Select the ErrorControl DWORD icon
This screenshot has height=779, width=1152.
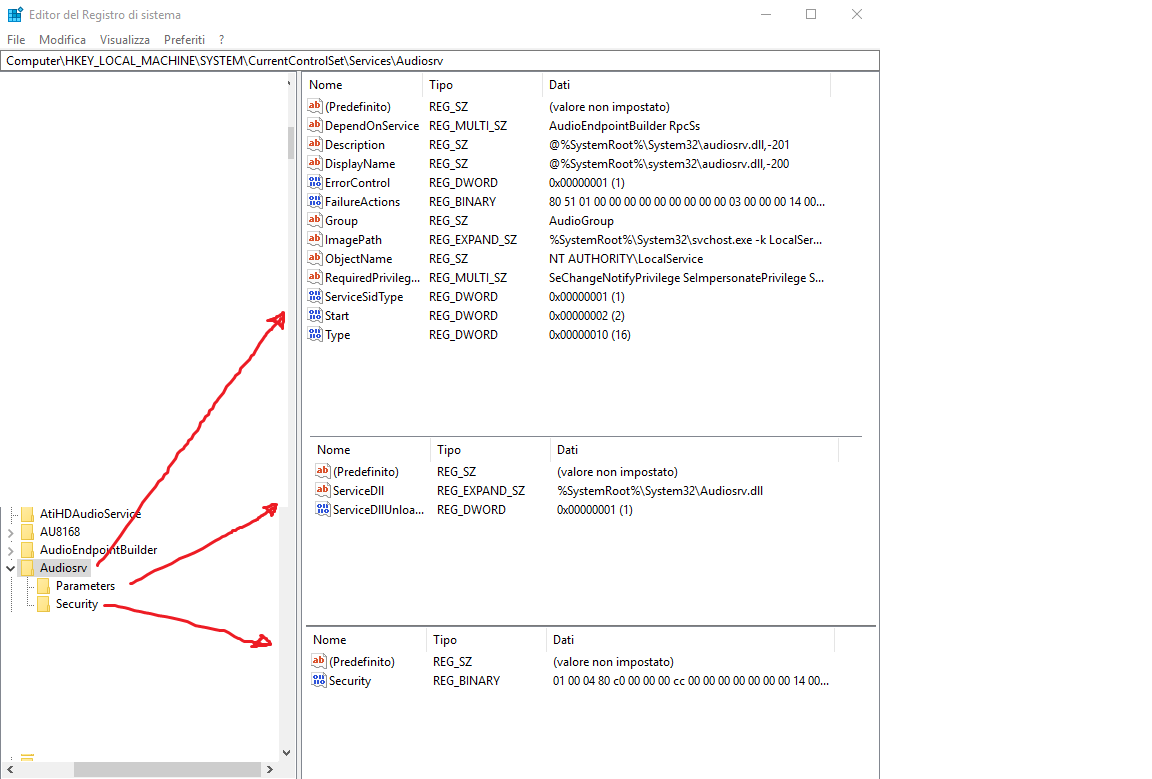[314, 182]
